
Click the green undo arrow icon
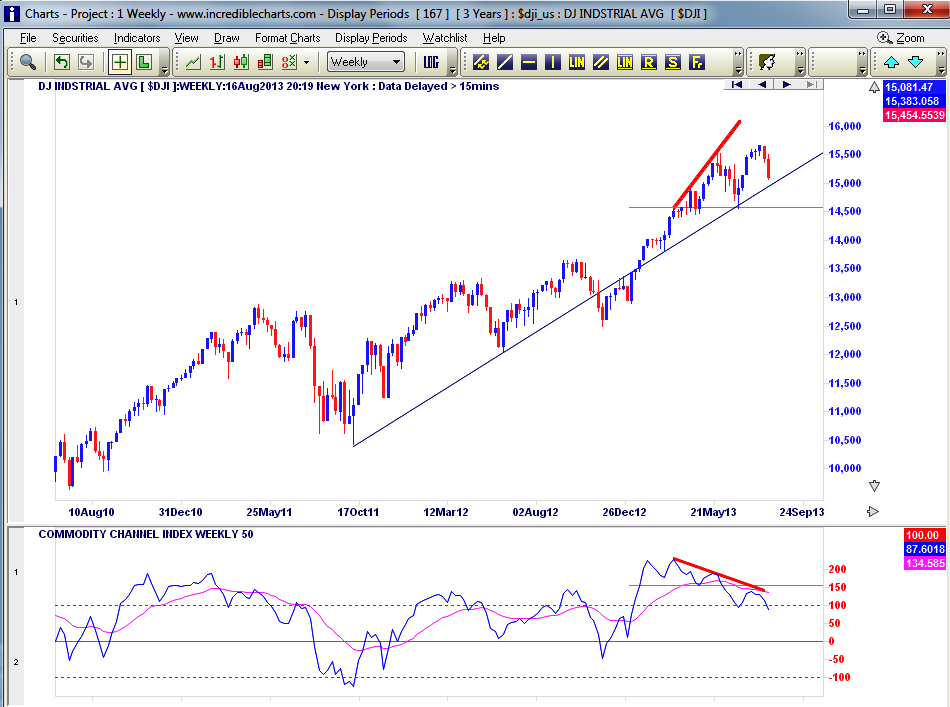(62, 62)
